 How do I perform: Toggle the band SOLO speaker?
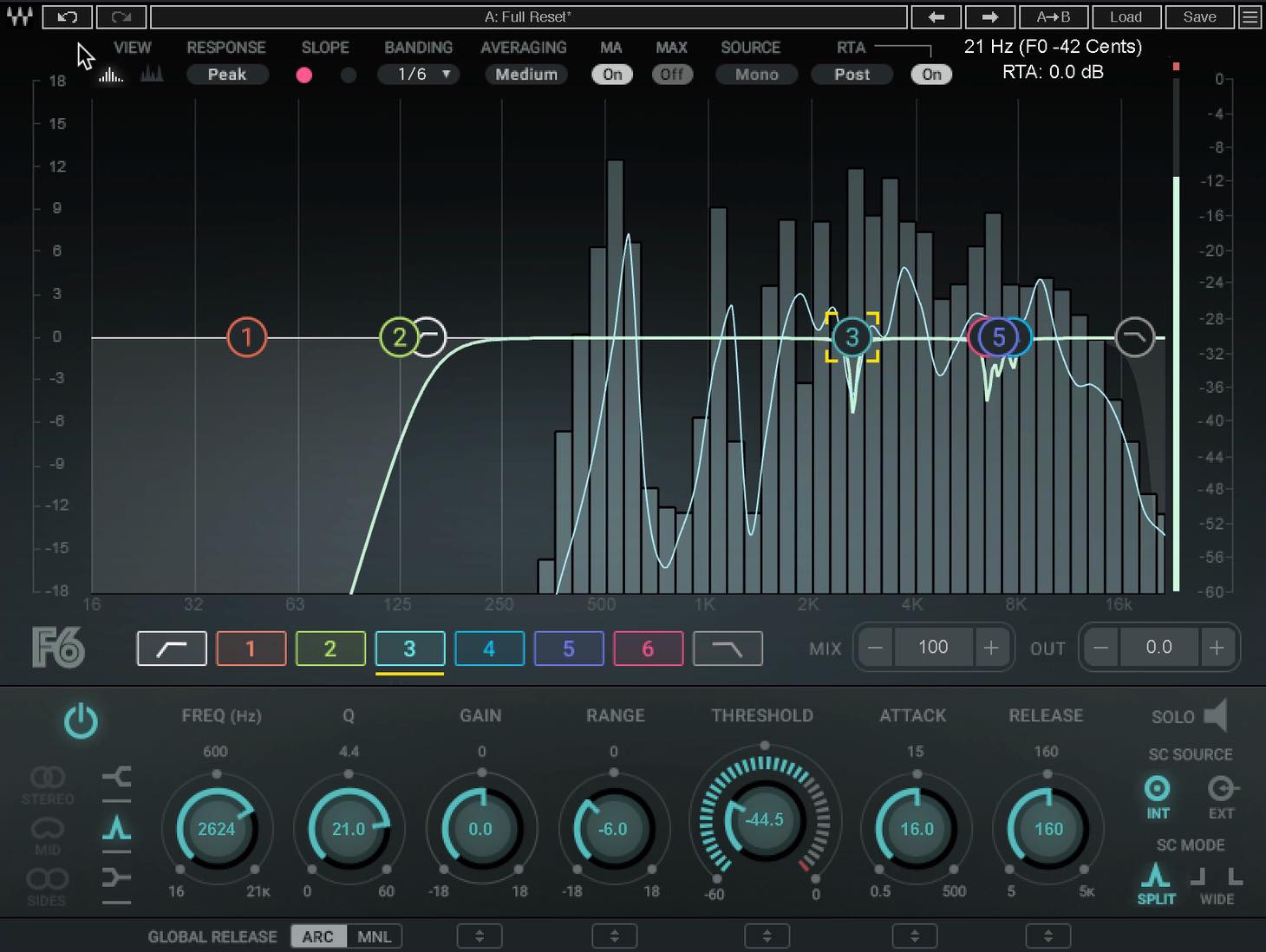1216,716
